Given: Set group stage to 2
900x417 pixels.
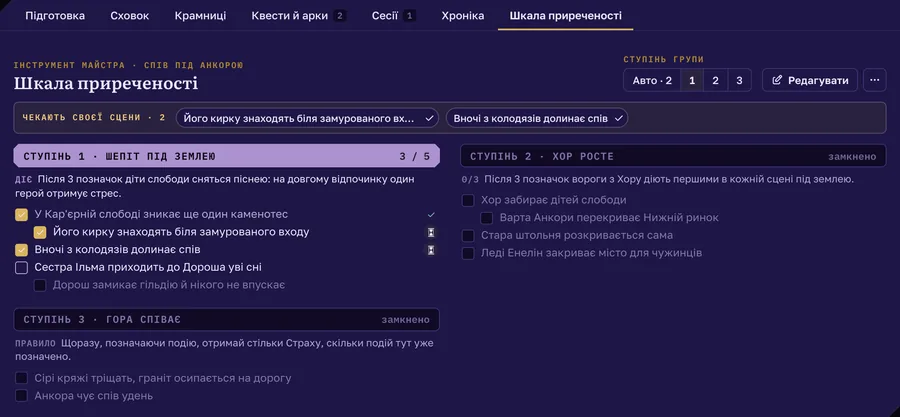Looking at the screenshot, I should (715, 80).
